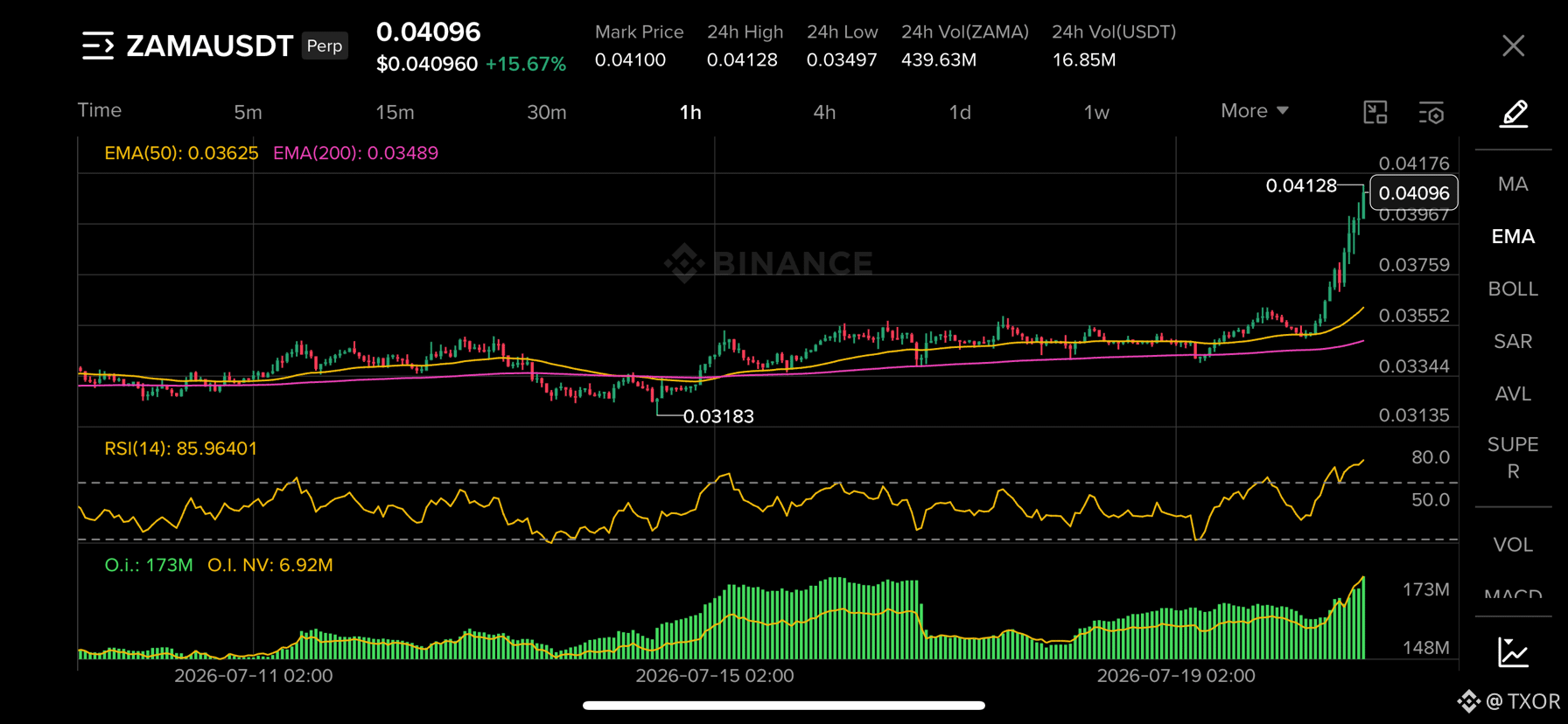Image resolution: width=1568 pixels, height=724 pixels.
Task: Switch to the 15m timeframe
Action: tap(395, 112)
